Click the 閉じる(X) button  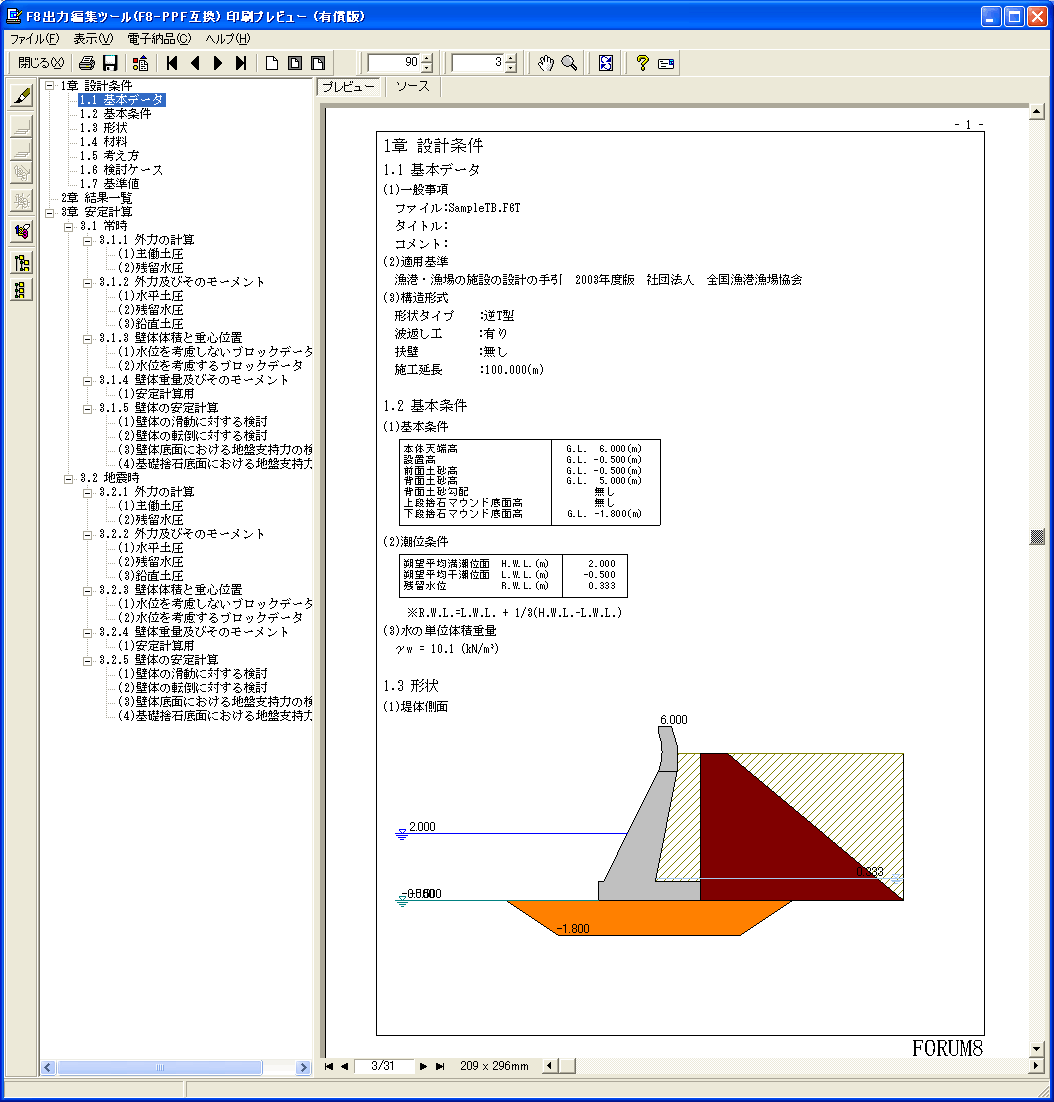(x=40, y=63)
